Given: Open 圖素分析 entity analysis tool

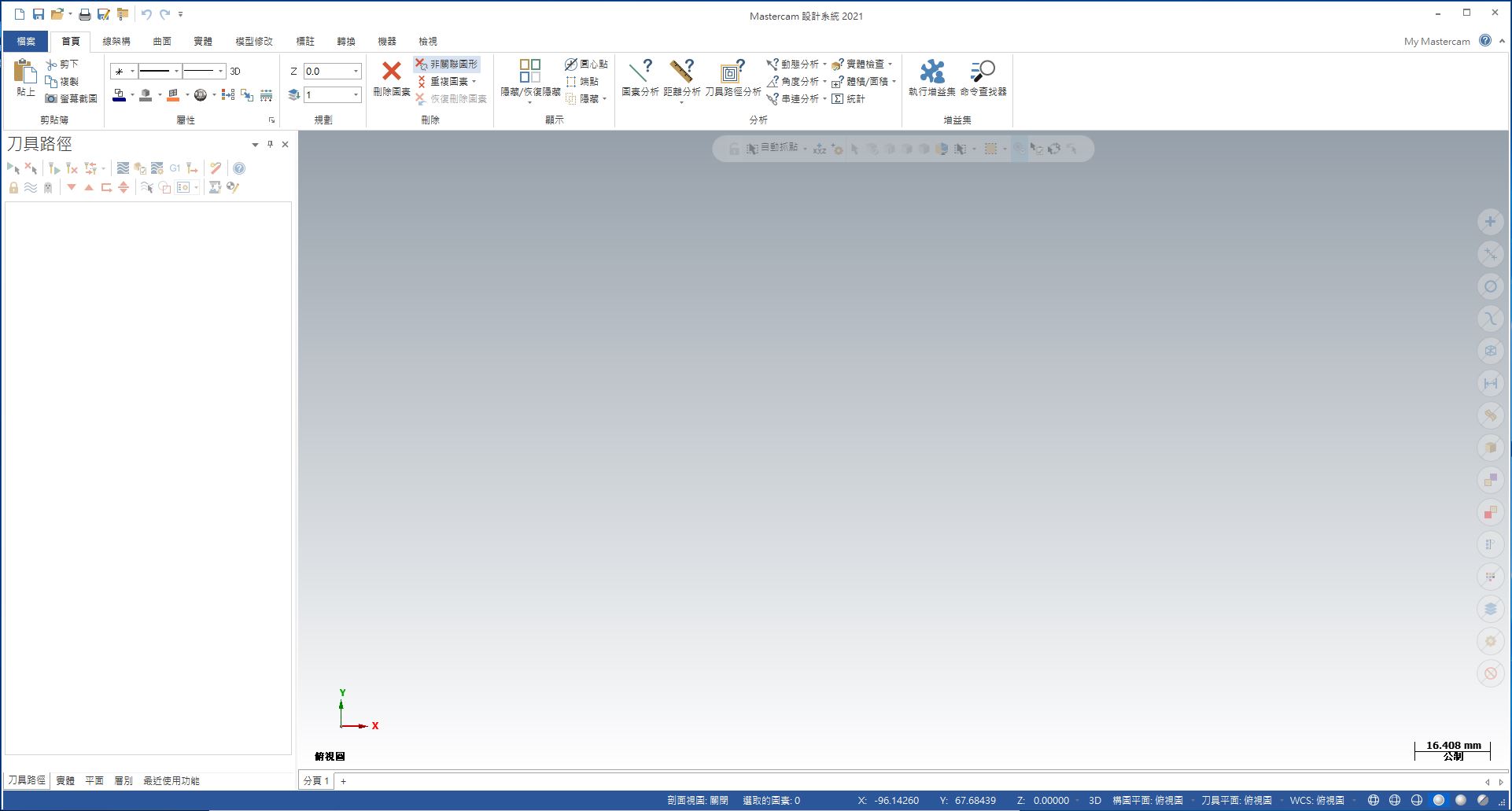Looking at the screenshot, I should click(640, 78).
